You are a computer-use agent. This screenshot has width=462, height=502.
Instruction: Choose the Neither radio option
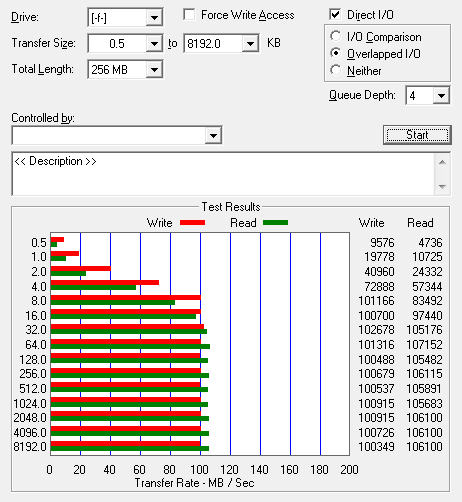tap(335, 70)
